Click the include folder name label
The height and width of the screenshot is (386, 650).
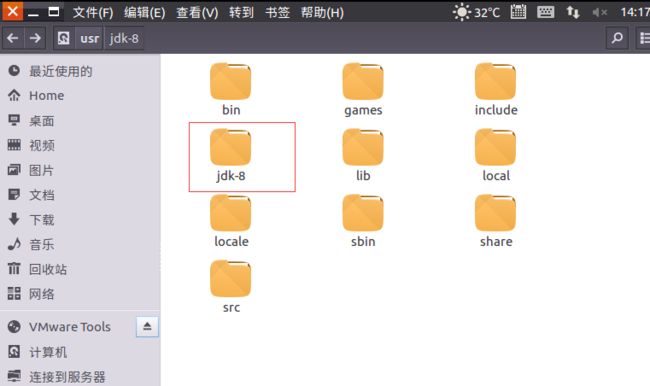496,110
